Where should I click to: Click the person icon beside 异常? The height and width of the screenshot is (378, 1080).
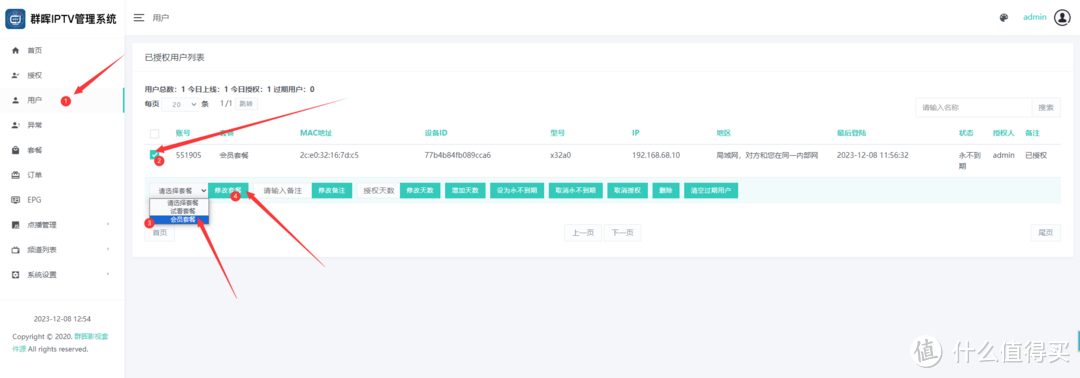(15, 125)
